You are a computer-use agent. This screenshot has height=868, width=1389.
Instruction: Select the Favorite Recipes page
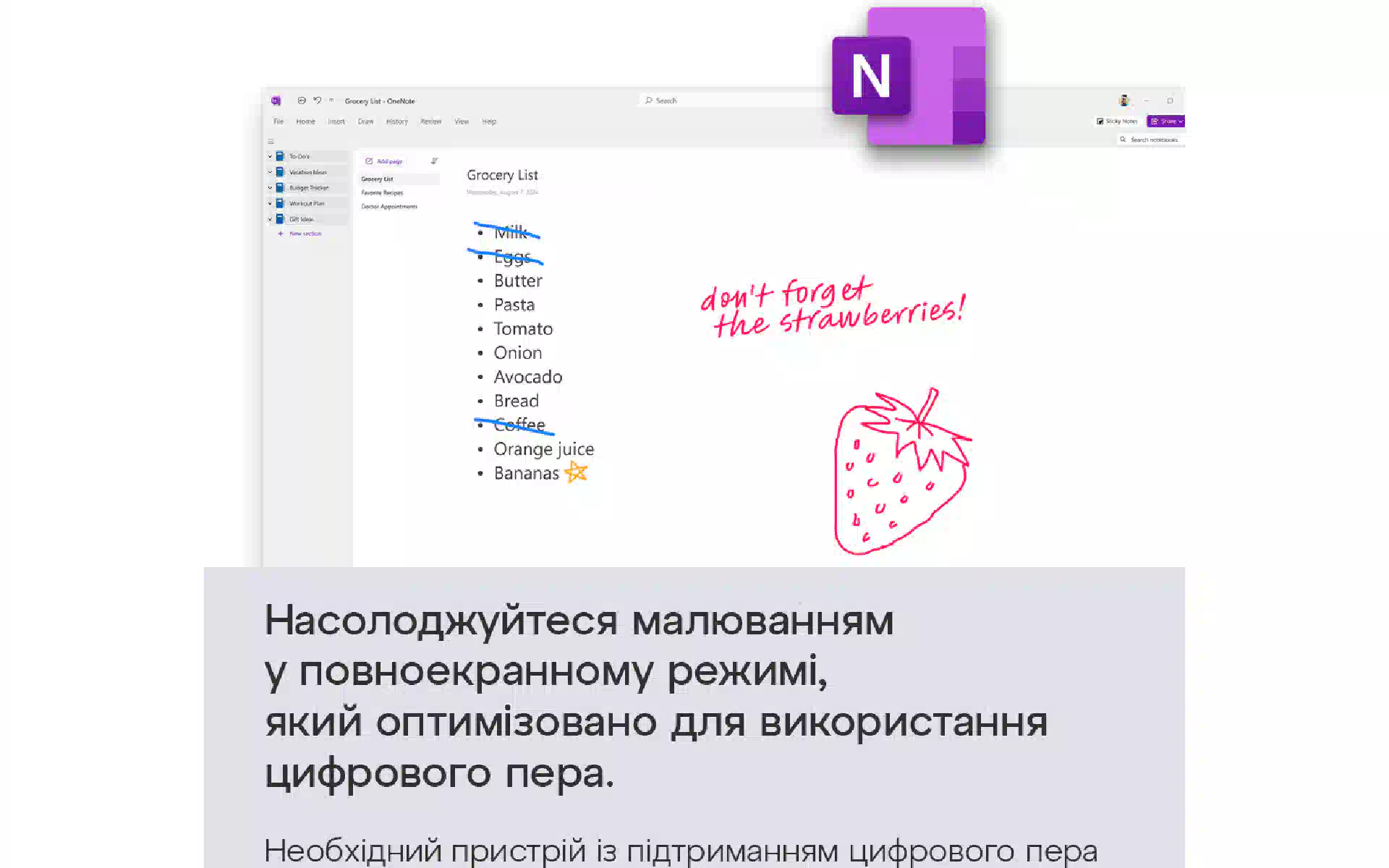pos(382,193)
